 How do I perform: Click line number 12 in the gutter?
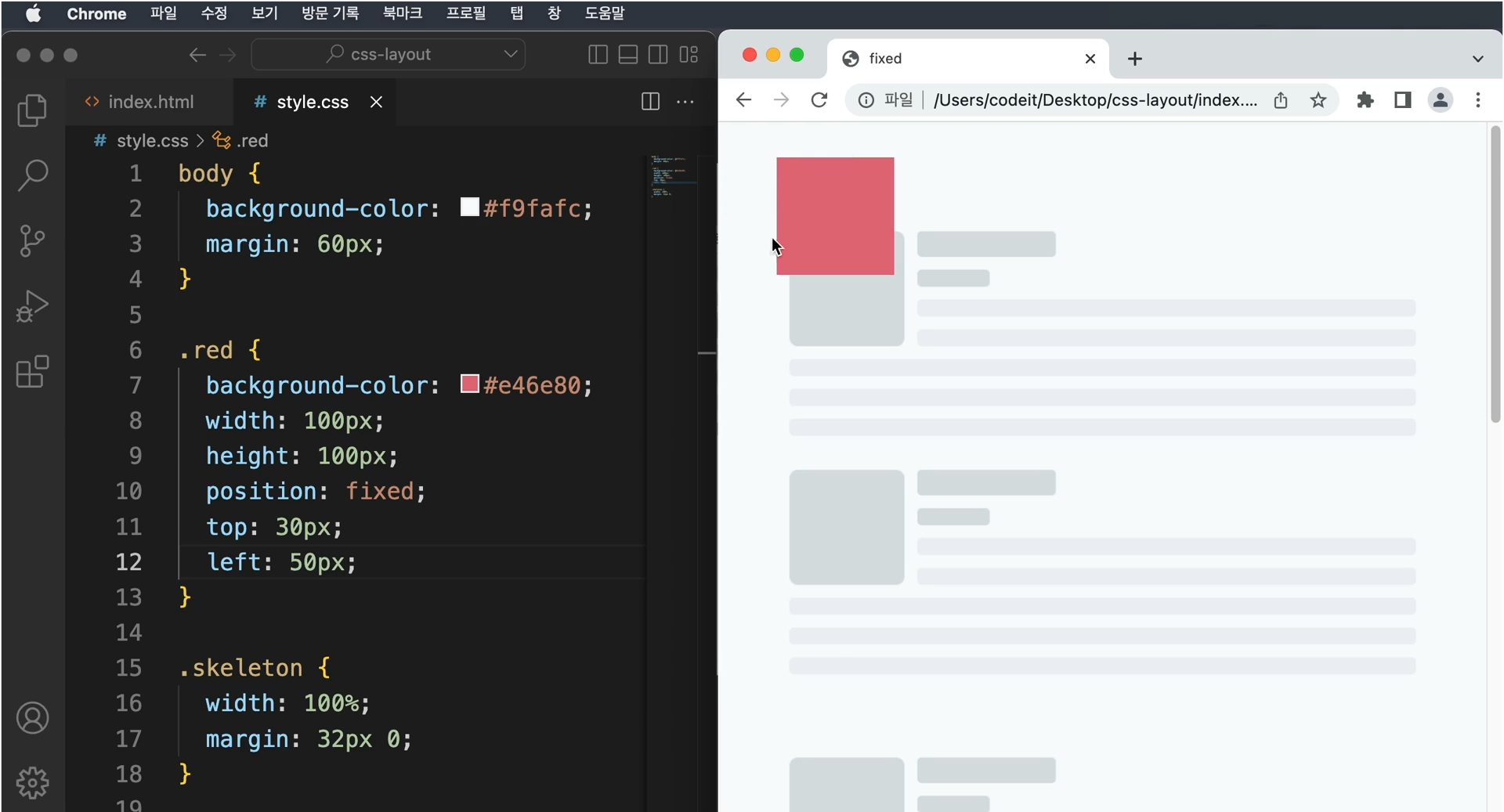click(129, 561)
